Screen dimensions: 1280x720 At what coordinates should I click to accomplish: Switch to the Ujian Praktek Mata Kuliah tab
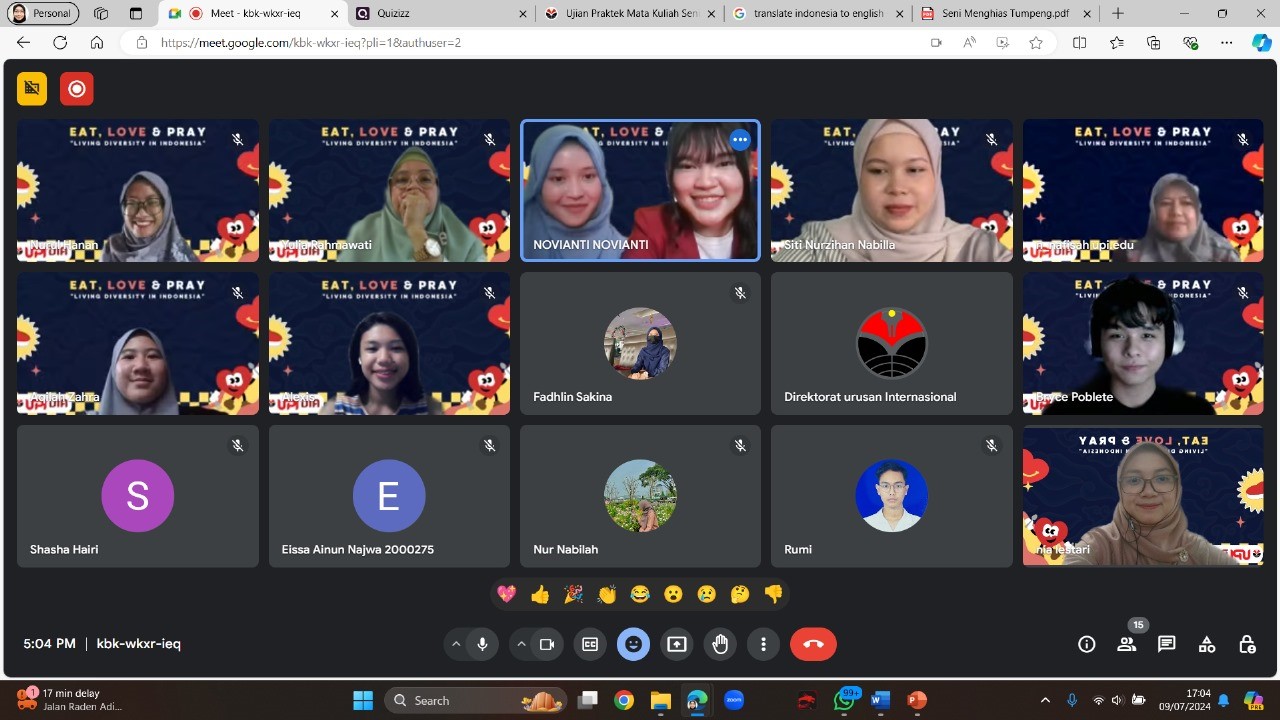[x=630, y=14]
